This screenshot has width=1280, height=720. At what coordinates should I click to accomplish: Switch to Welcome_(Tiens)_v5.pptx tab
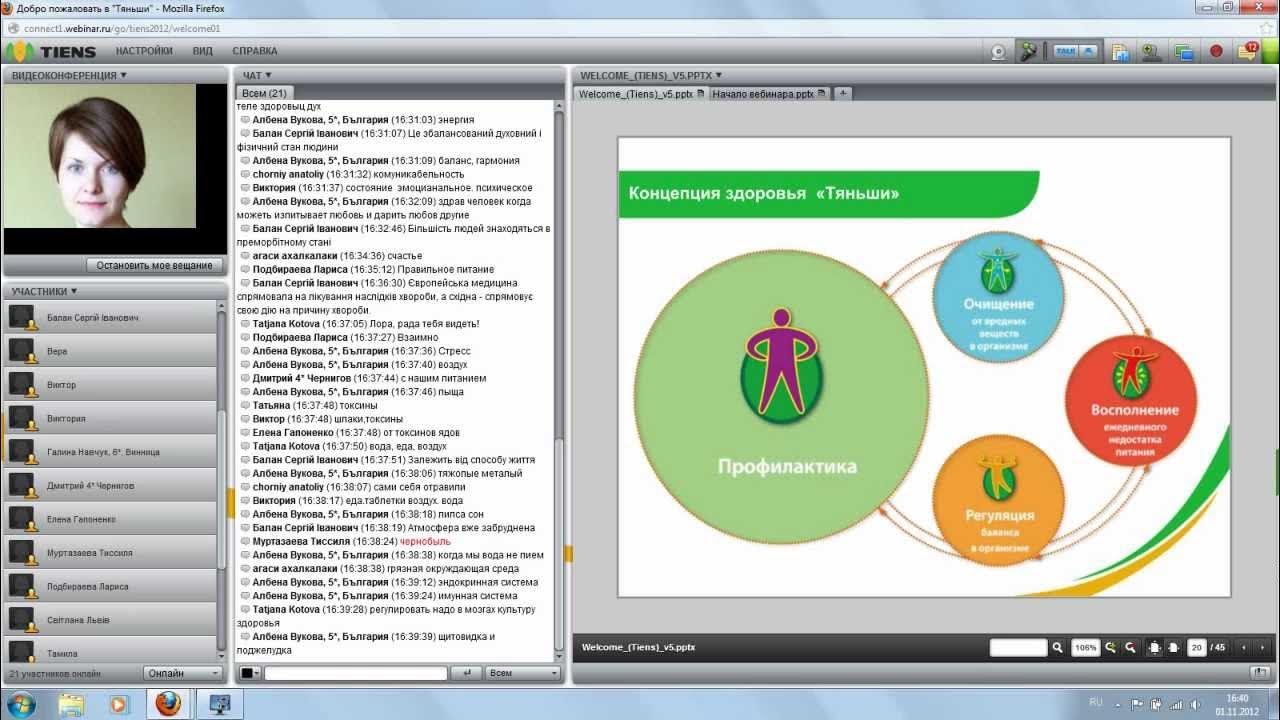(x=642, y=93)
